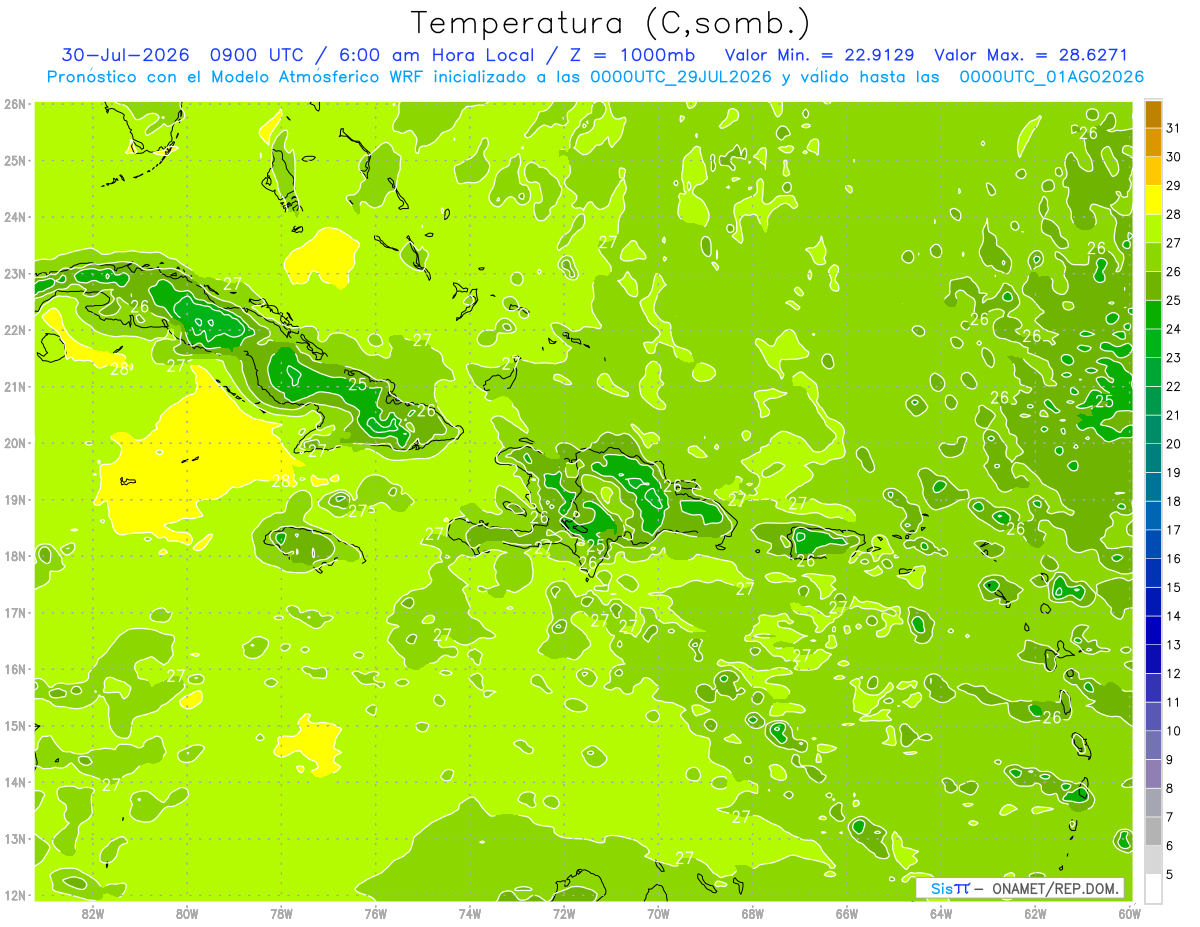Click the 68W longitude axis label
The width and height of the screenshot is (1200, 927).
pos(753,914)
